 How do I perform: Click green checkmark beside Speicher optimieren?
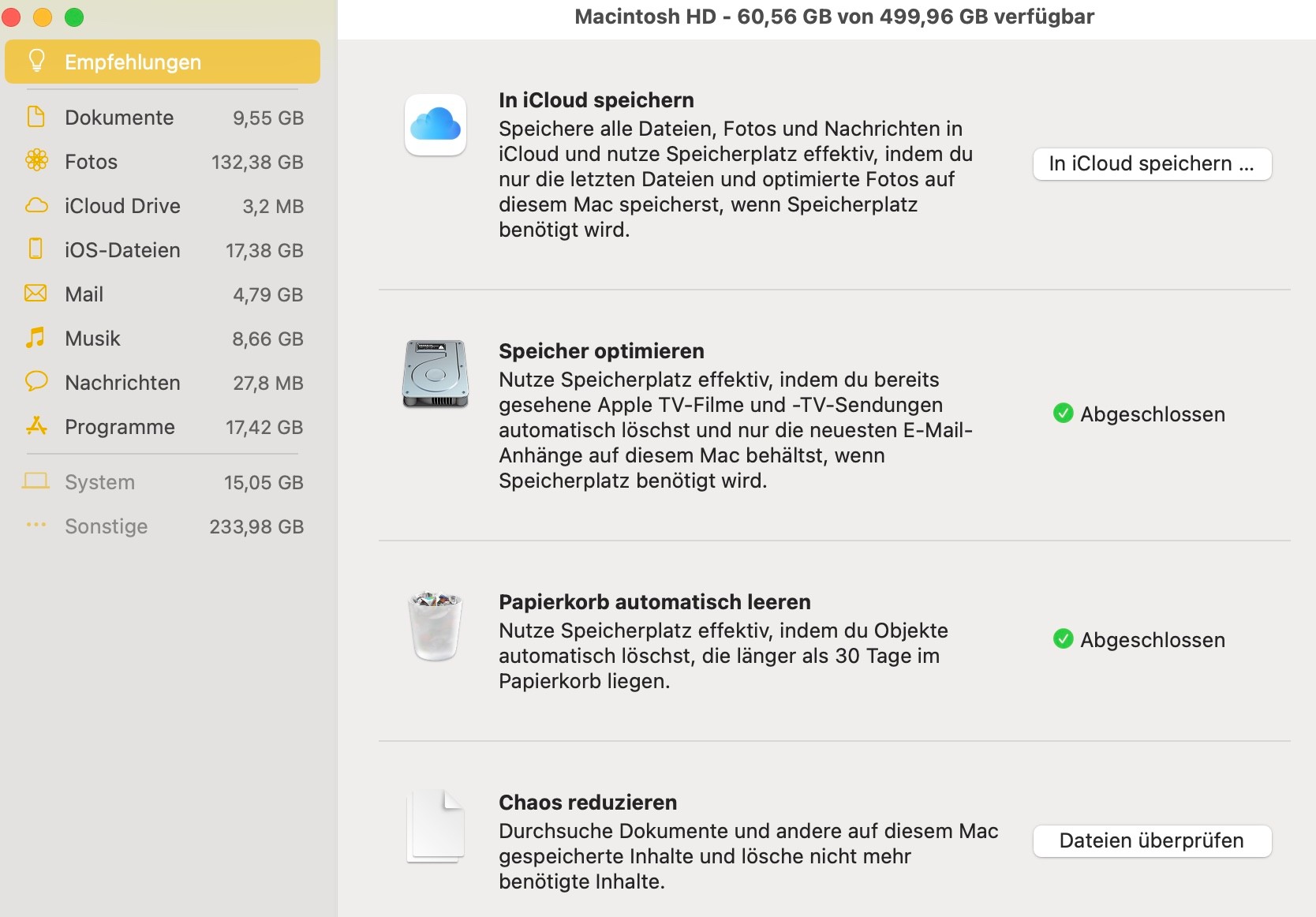pyautogui.click(x=1063, y=414)
